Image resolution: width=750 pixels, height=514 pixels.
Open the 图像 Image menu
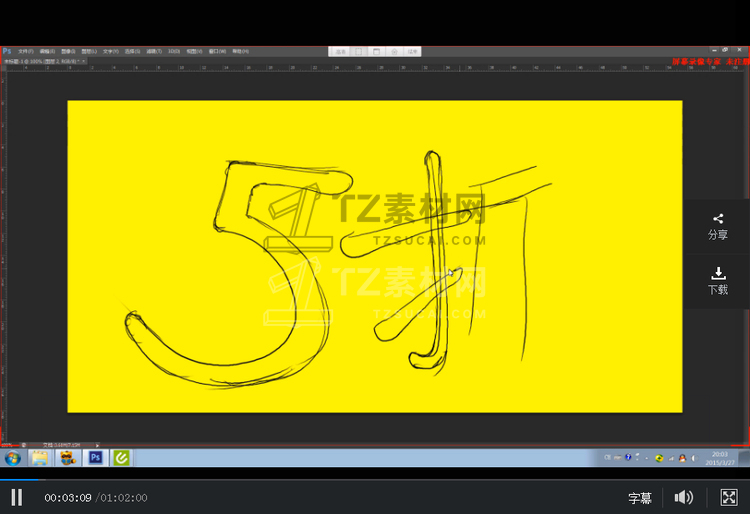[x=68, y=51]
